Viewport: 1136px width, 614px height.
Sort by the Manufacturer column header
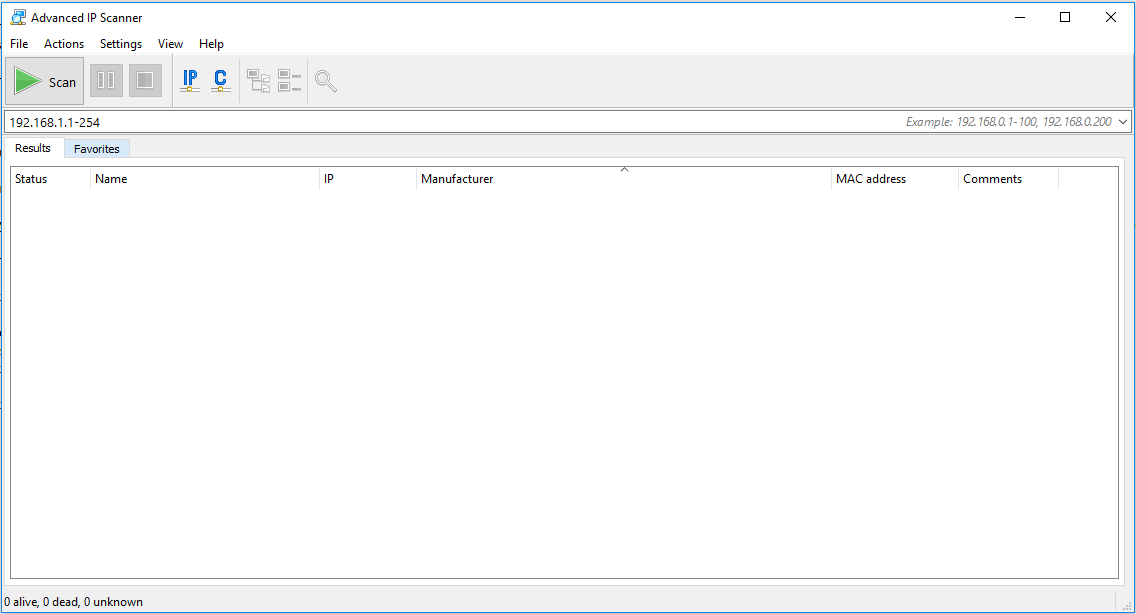[x=623, y=178]
